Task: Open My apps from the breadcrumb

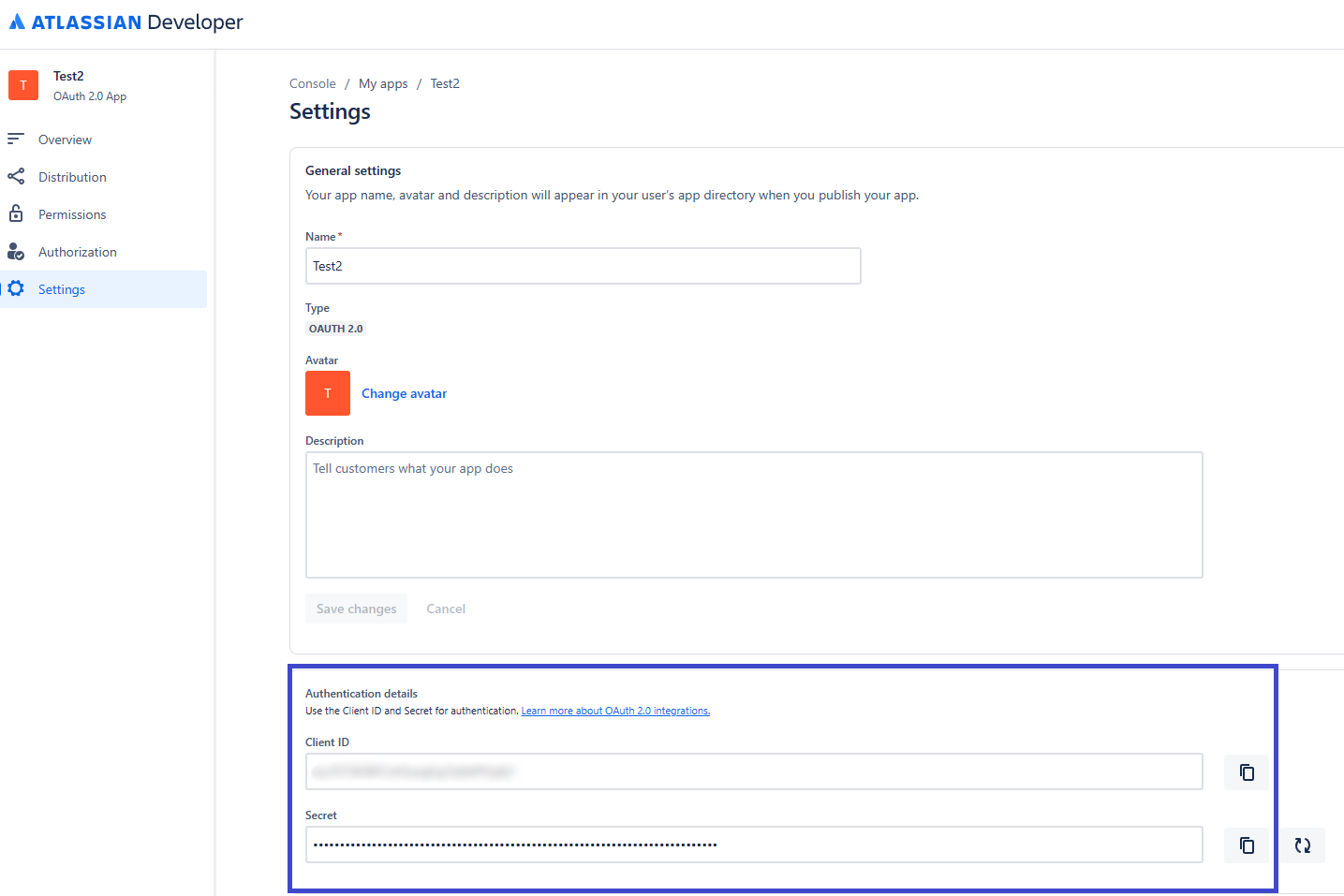Action: coord(383,83)
